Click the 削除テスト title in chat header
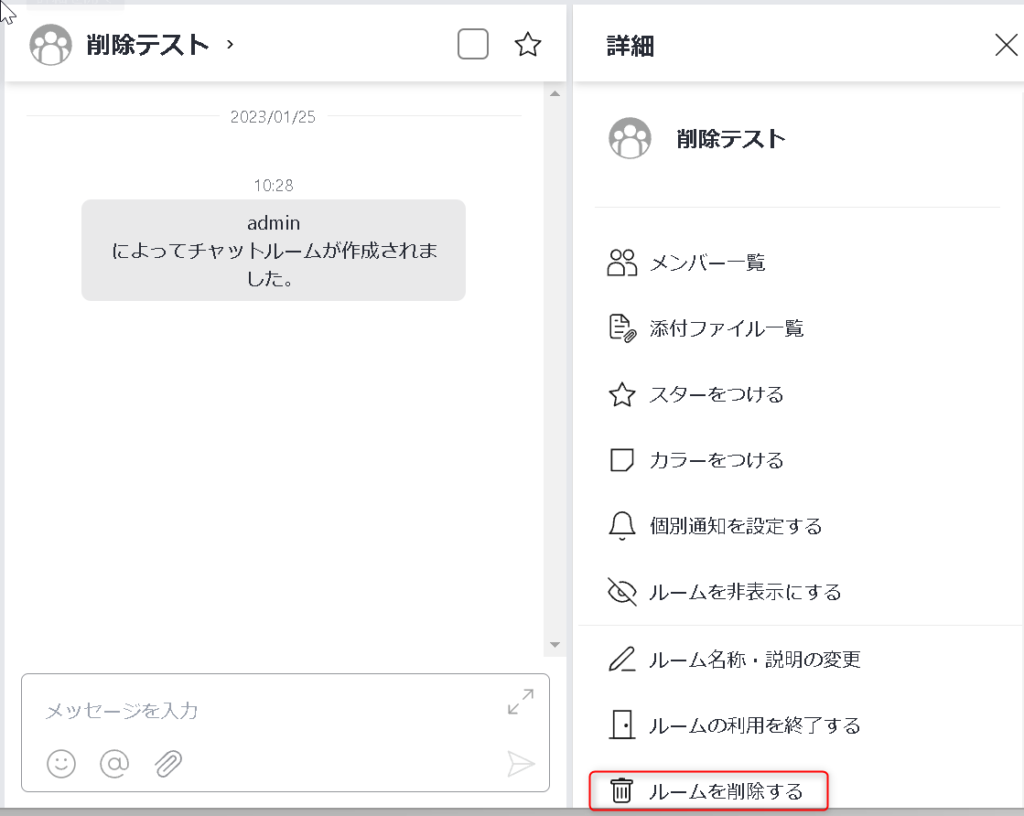 (148, 45)
